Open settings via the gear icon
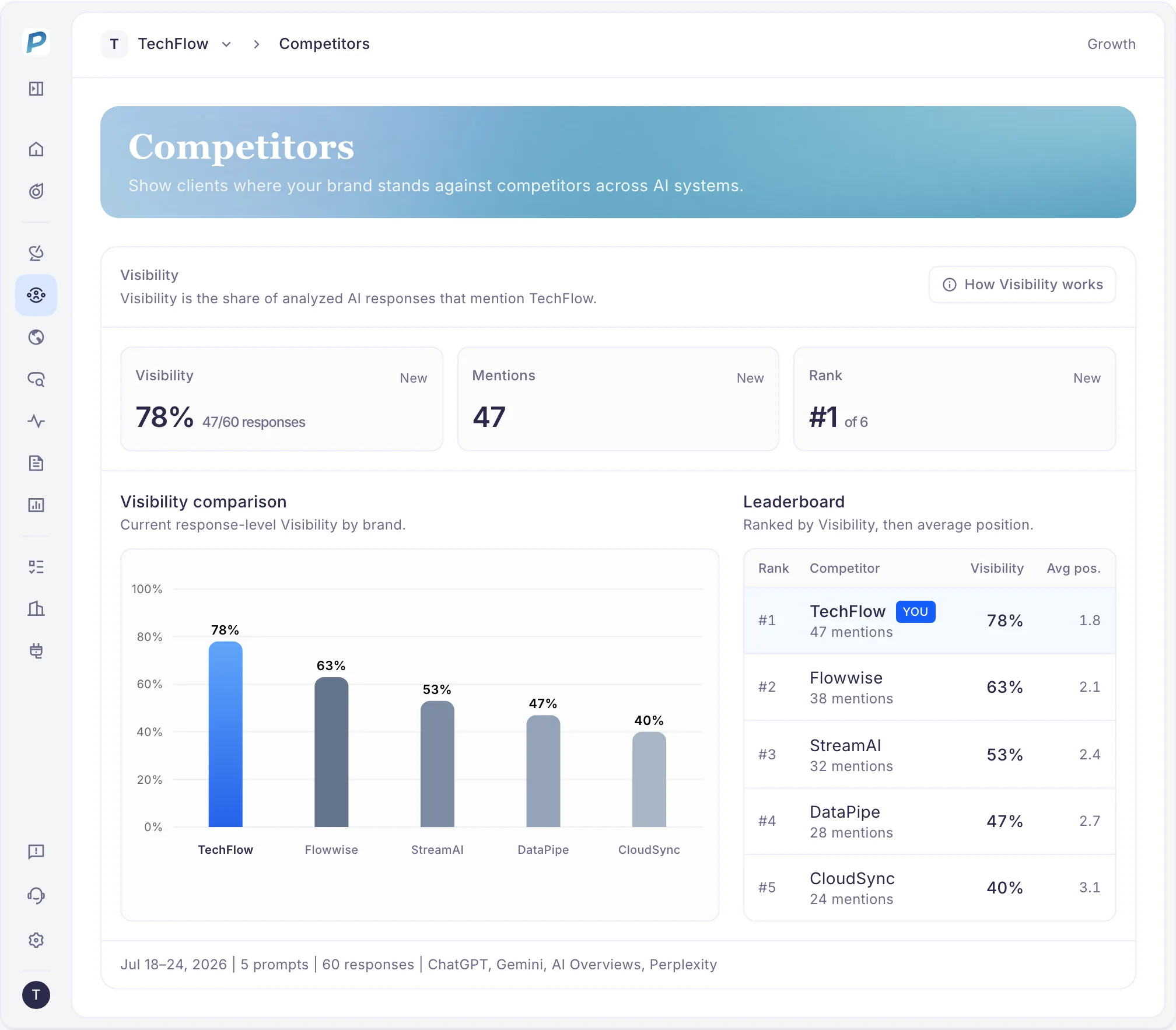1176x1030 pixels. click(36, 940)
